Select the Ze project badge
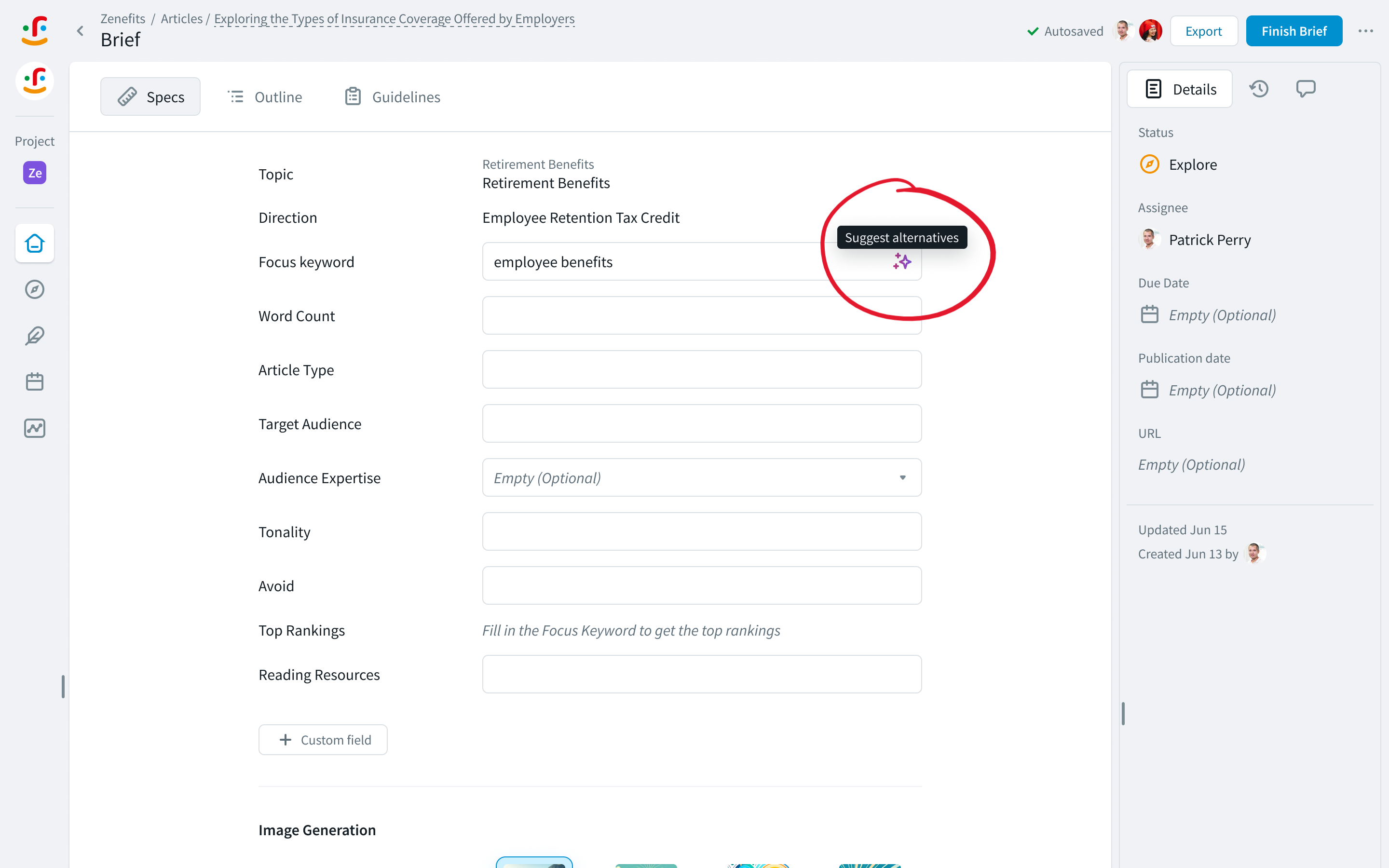1389x868 pixels. click(x=34, y=173)
